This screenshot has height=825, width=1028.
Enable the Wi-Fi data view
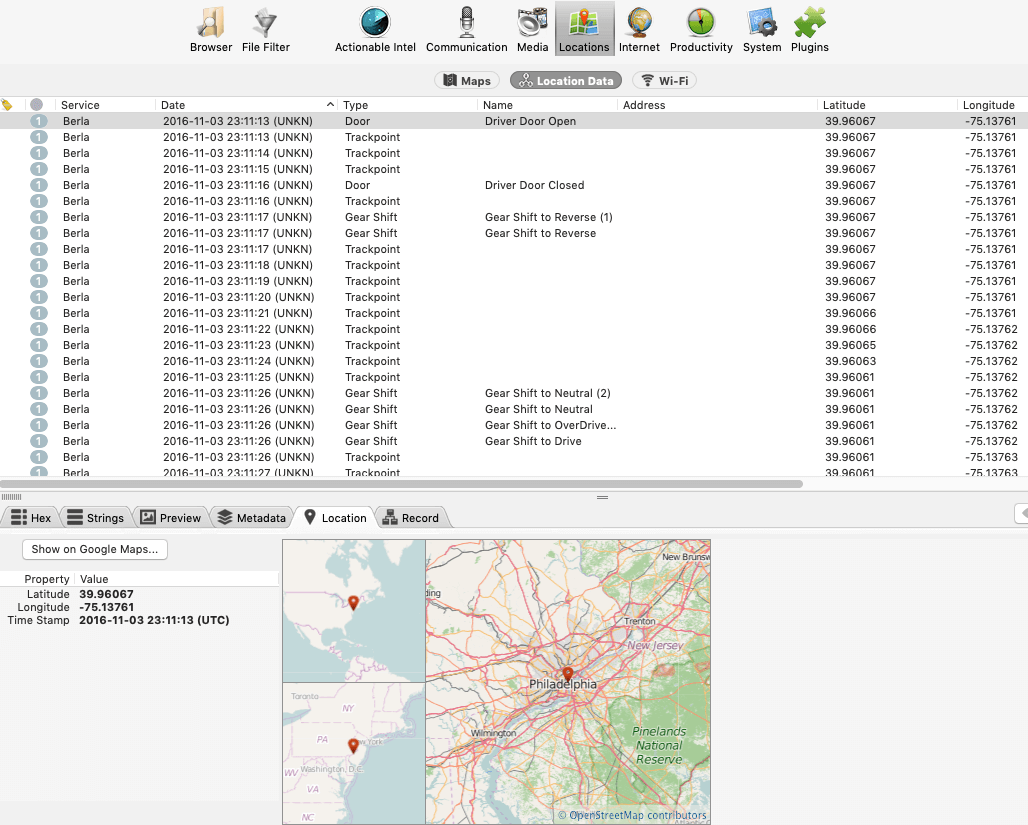(x=664, y=80)
